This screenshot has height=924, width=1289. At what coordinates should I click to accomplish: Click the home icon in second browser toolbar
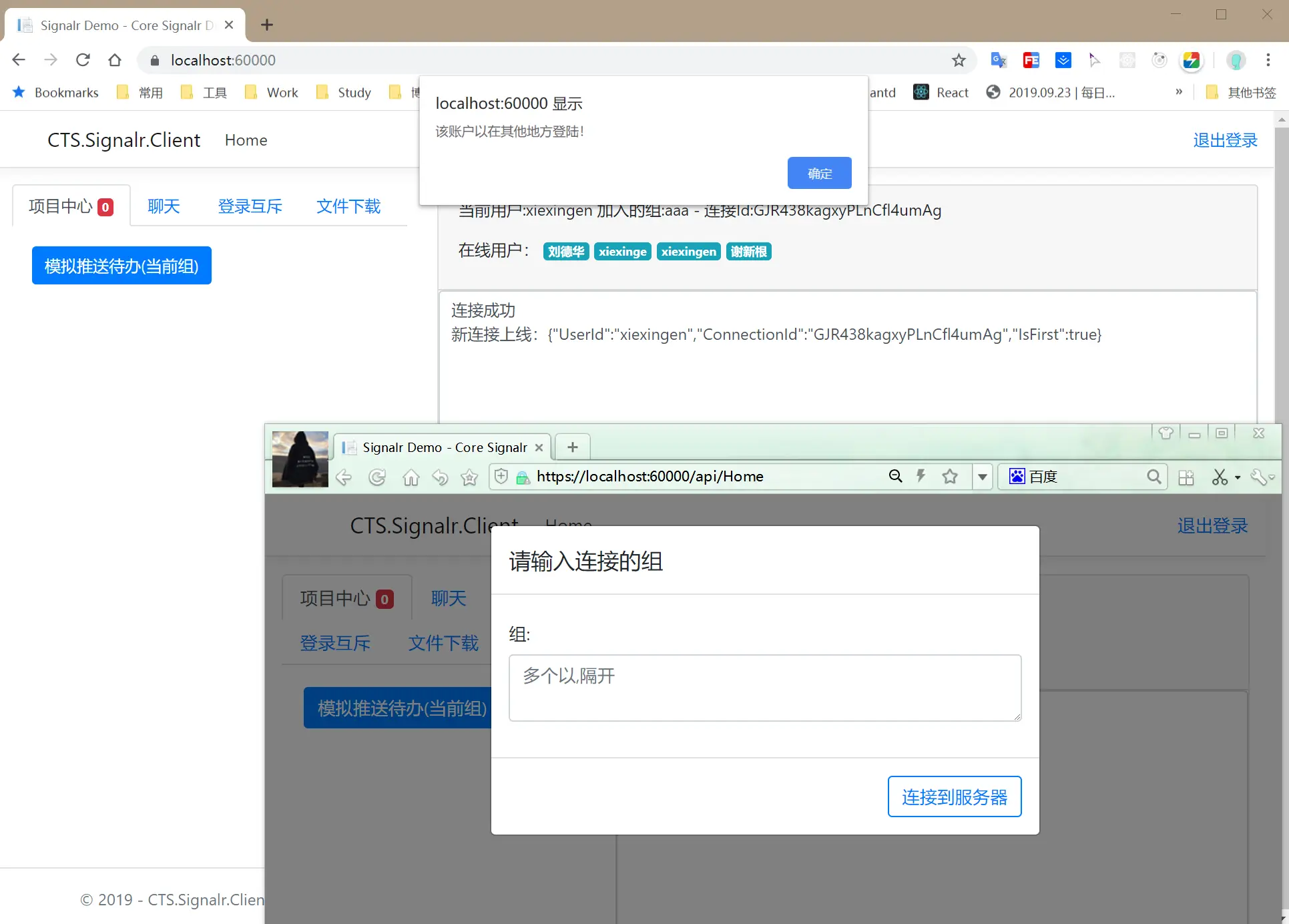tap(411, 477)
